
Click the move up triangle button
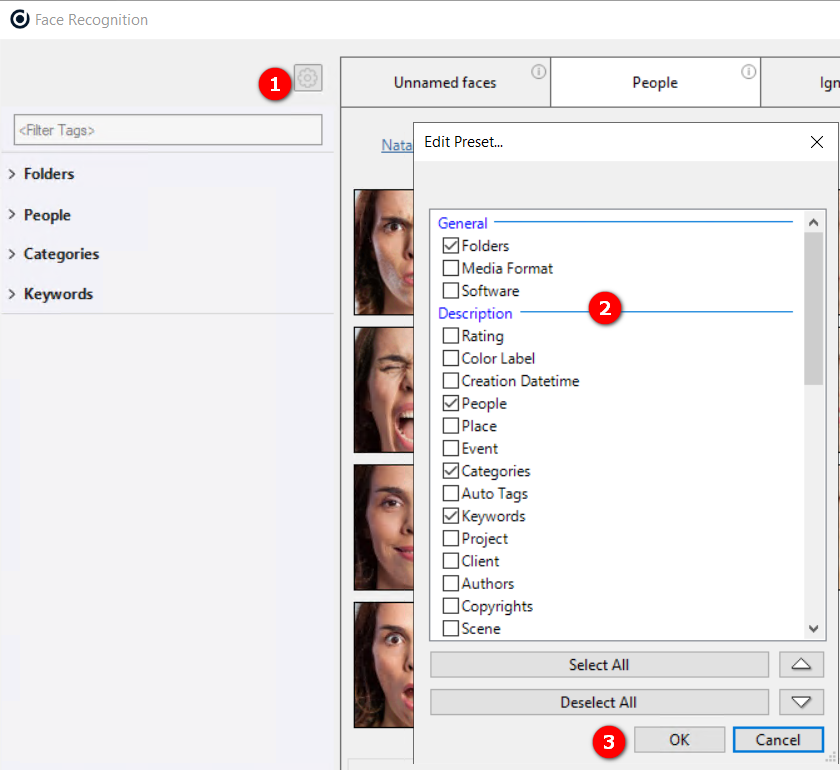click(800, 664)
